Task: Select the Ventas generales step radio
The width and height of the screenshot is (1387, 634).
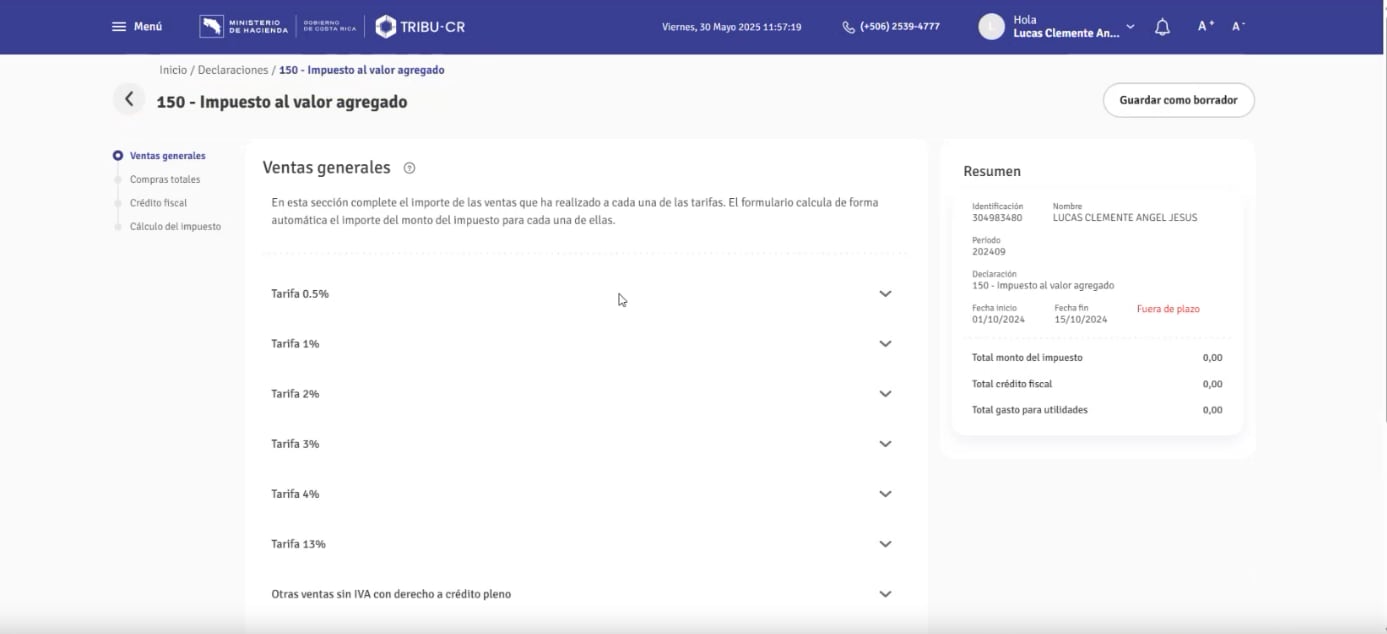Action: [x=117, y=155]
